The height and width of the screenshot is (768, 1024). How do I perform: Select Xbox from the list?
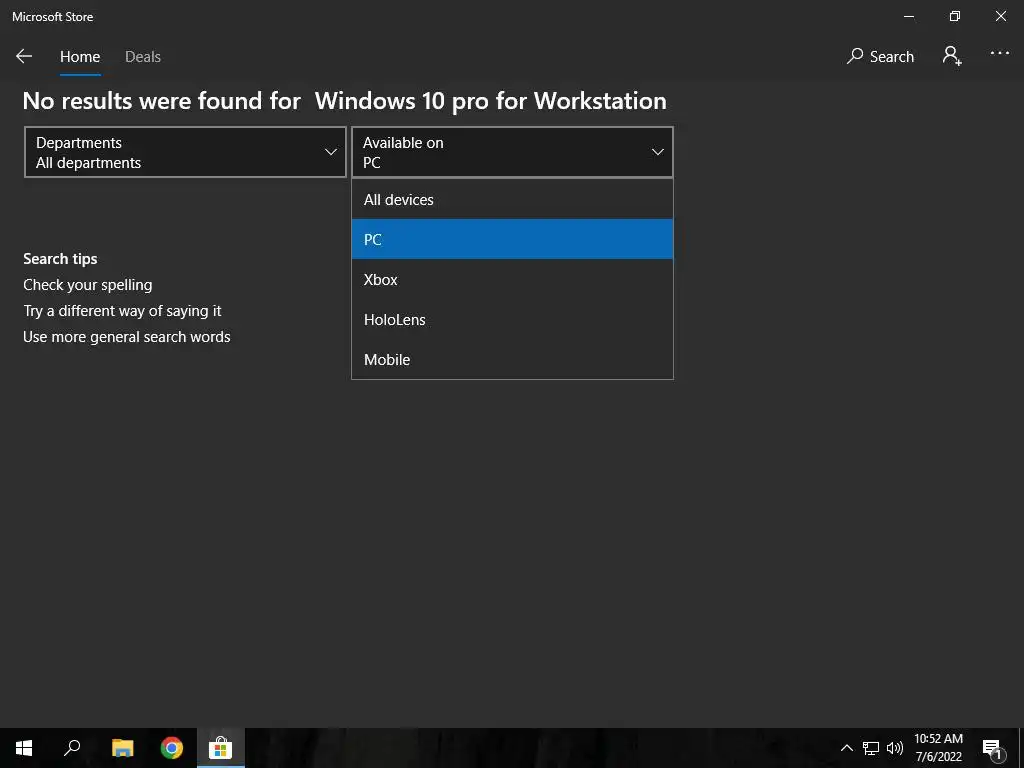pos(512,280)
